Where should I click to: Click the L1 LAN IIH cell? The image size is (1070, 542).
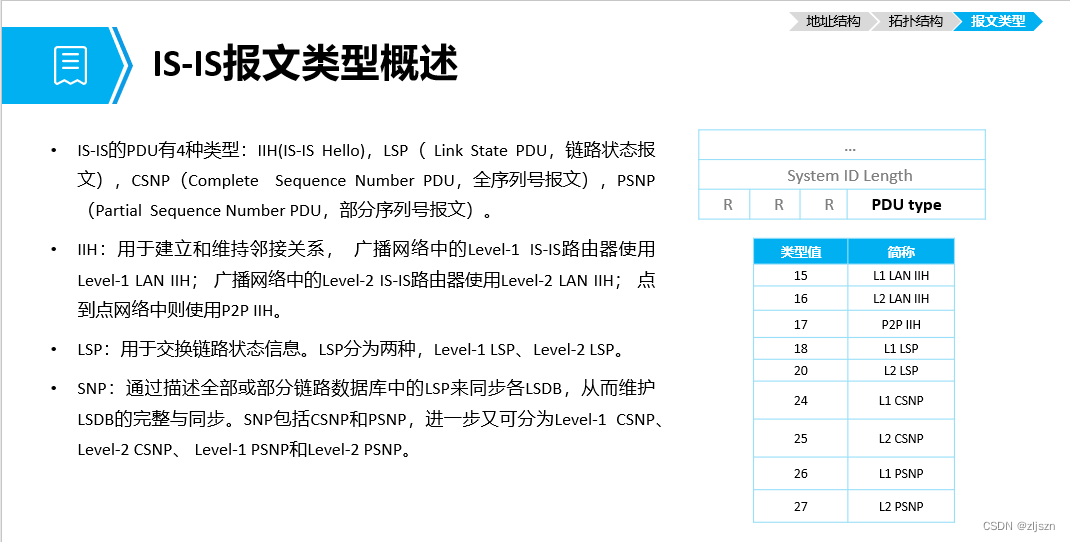[x=901, y=276]
